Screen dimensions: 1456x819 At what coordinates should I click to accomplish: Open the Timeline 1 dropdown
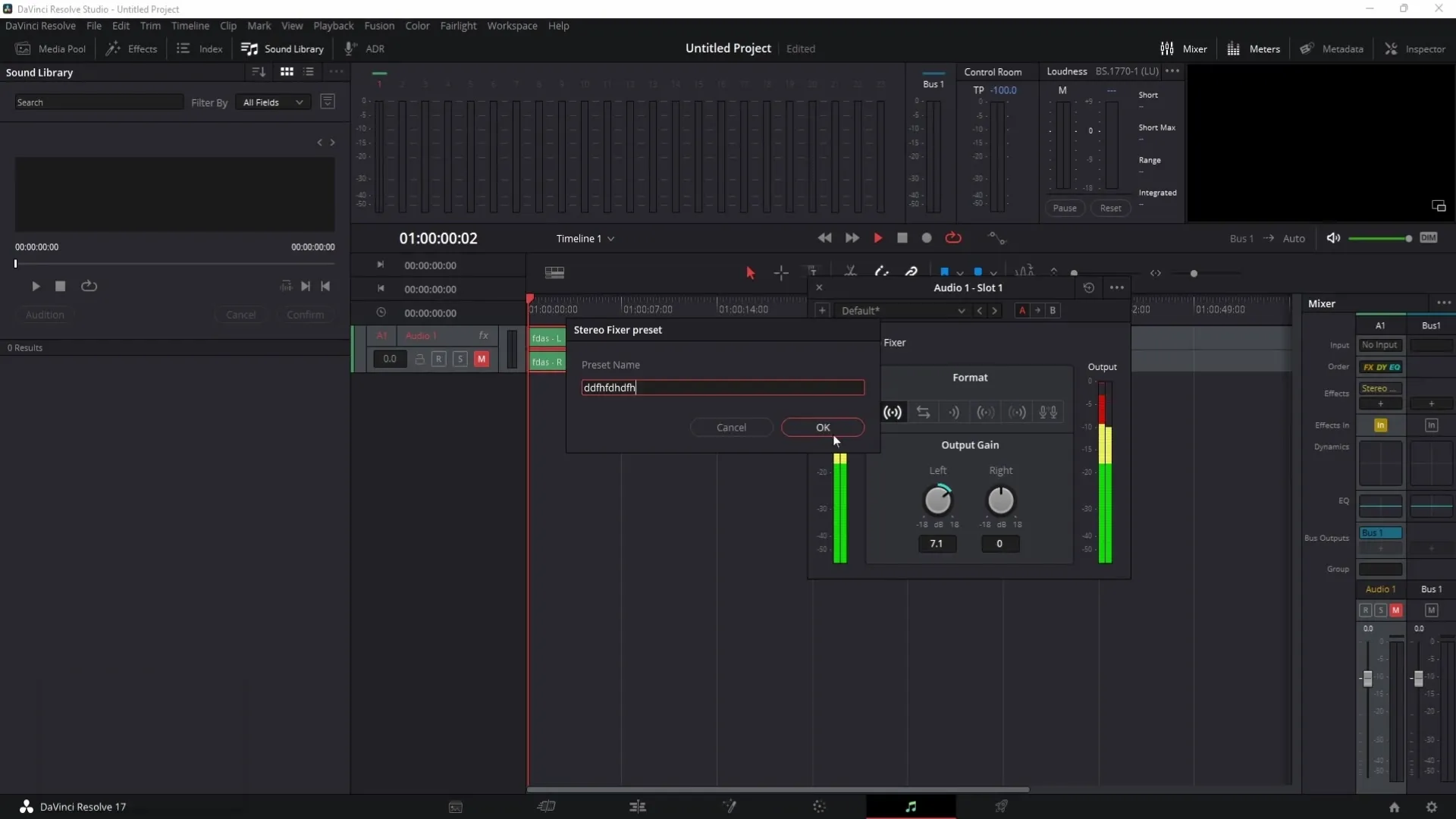[x=585, y=239]
